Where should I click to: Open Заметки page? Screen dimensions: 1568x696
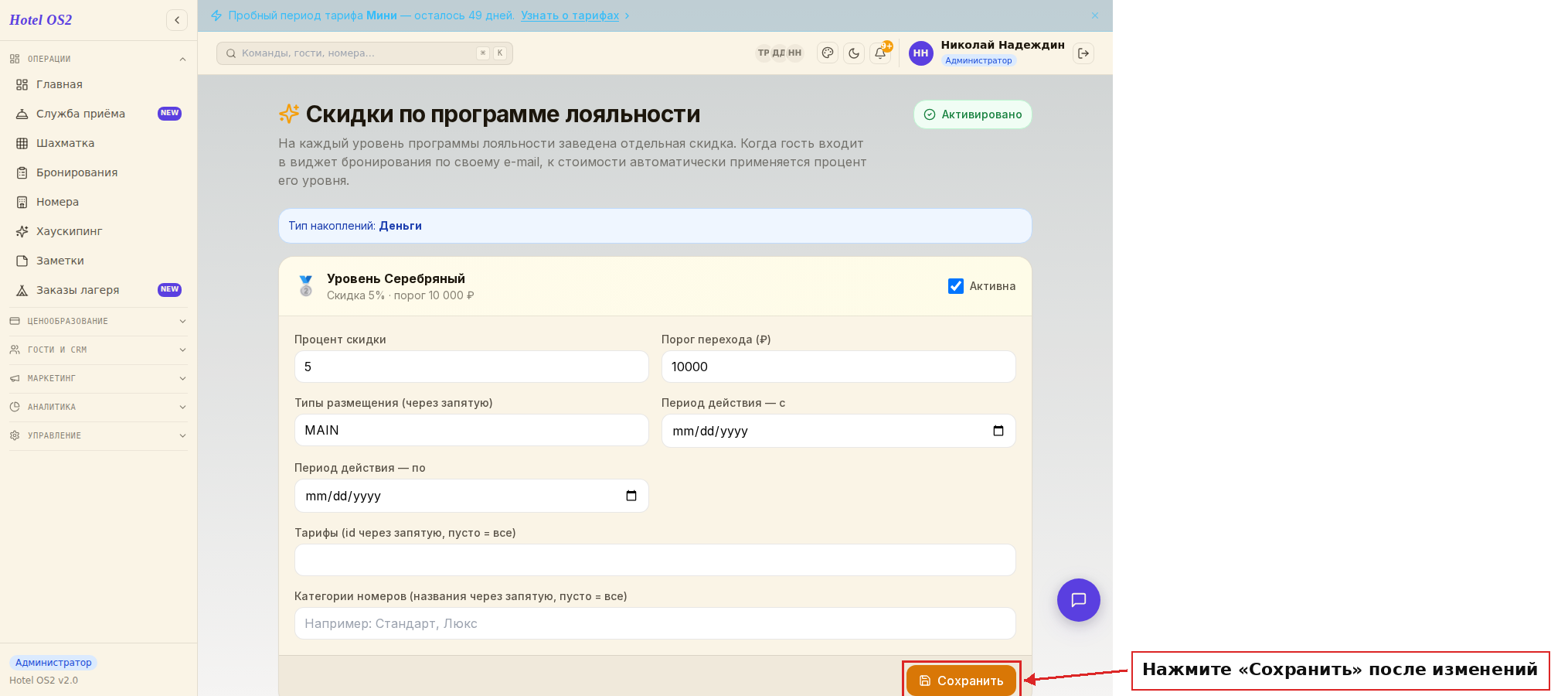point(98,261)
